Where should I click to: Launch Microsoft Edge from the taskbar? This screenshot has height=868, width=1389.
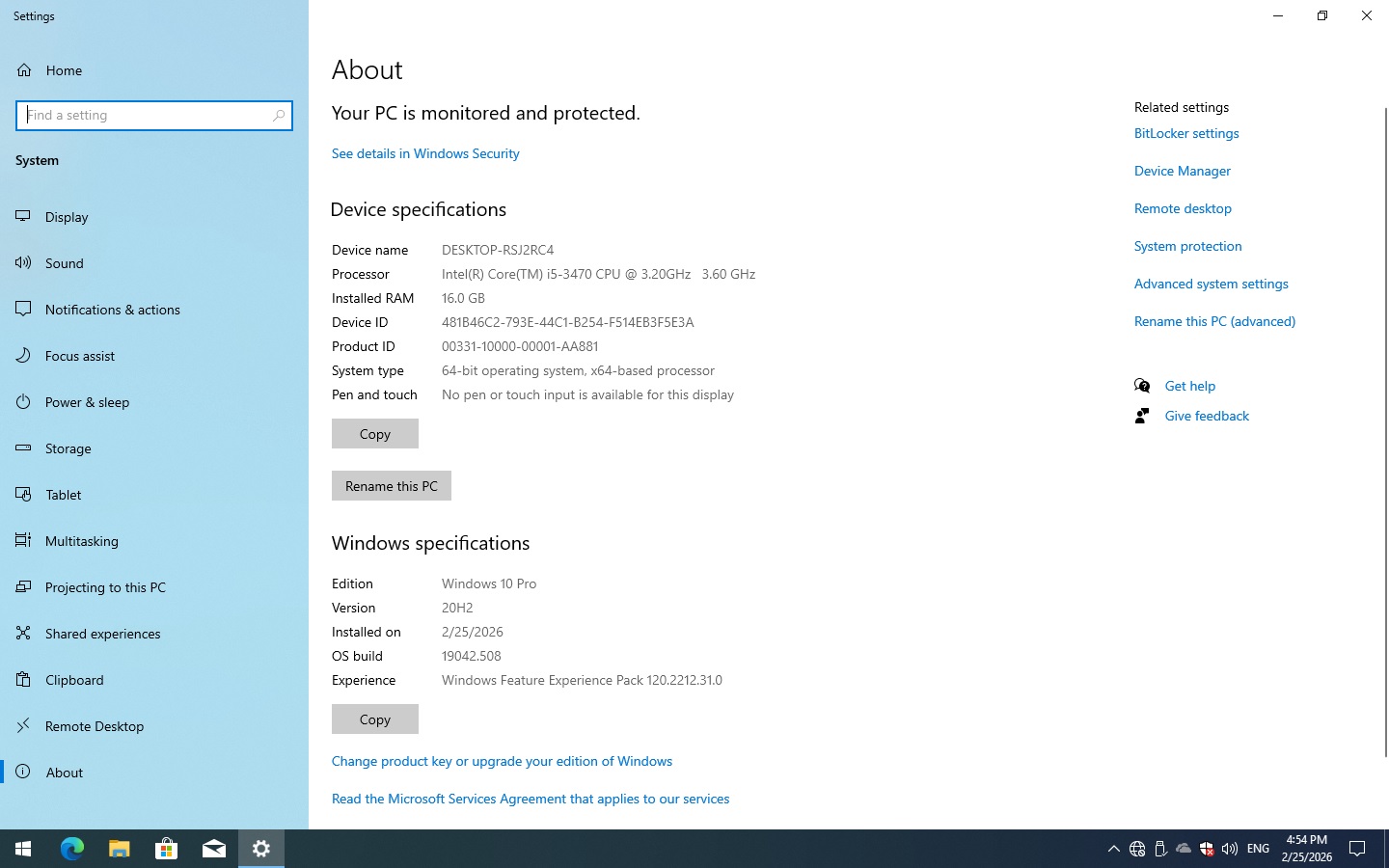tap(71, 849)
